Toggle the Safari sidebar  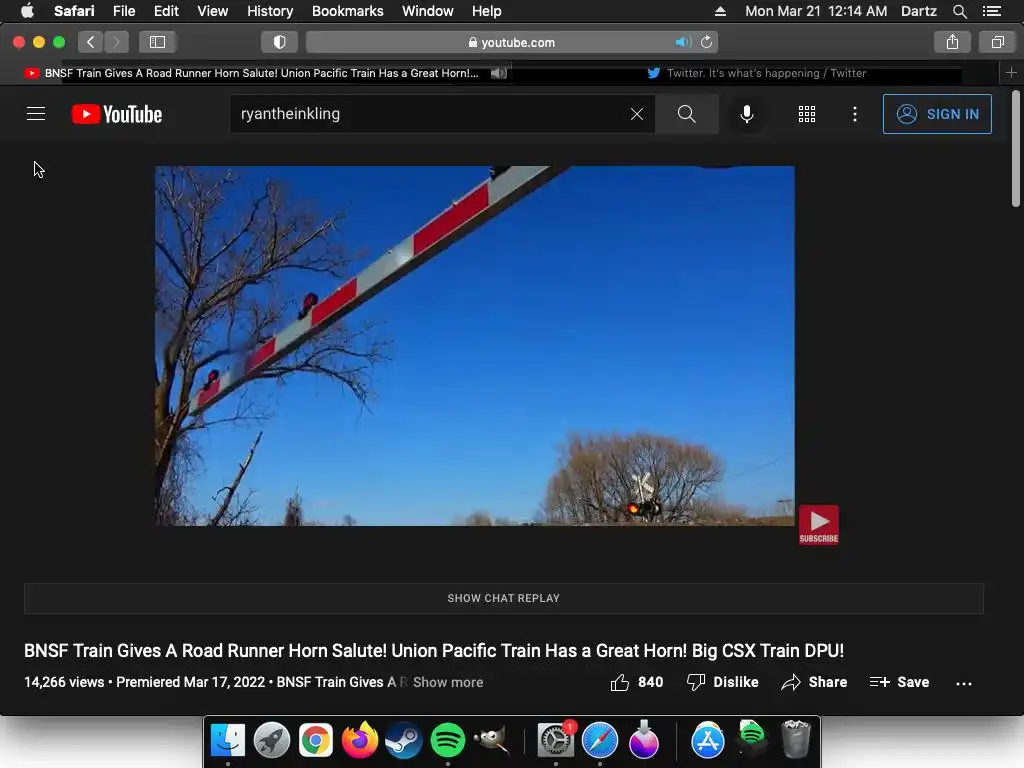click(x=157, y=42)
